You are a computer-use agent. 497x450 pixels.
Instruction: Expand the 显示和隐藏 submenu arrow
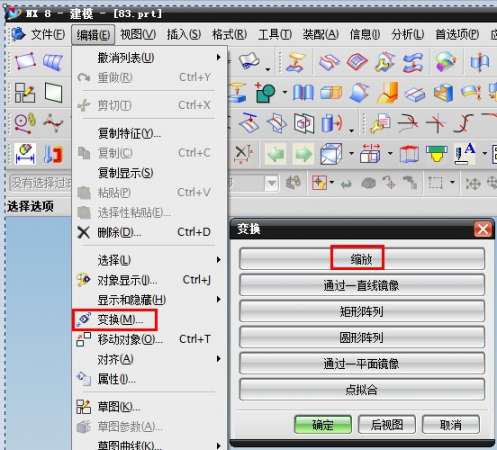[x=218, y=299]
